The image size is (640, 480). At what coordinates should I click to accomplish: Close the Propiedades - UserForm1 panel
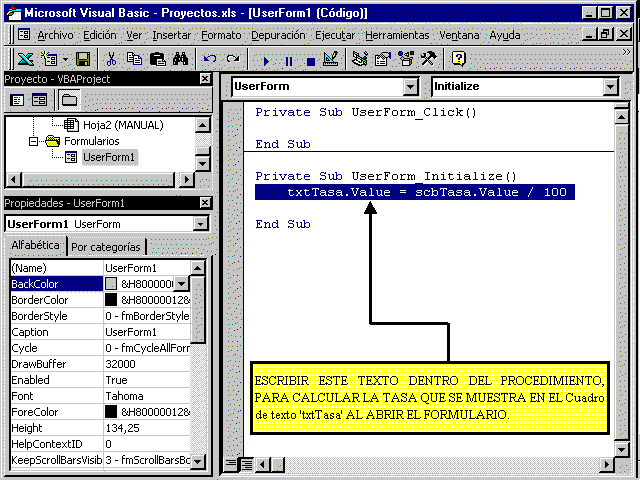(x=205, y=203)
